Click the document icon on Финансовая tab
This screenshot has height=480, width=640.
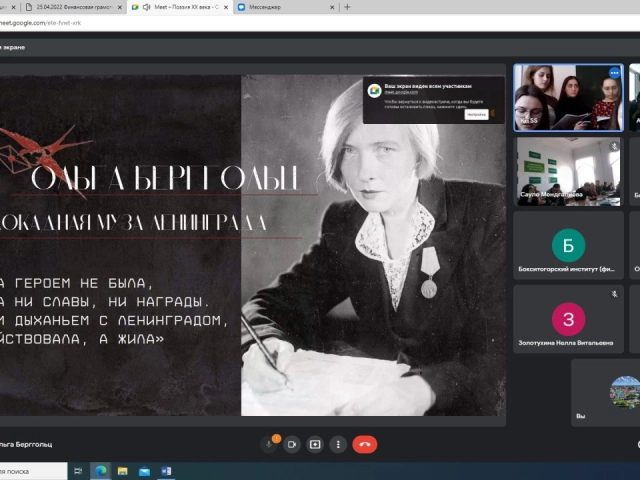pyautogui.click(x=29, y=7)
